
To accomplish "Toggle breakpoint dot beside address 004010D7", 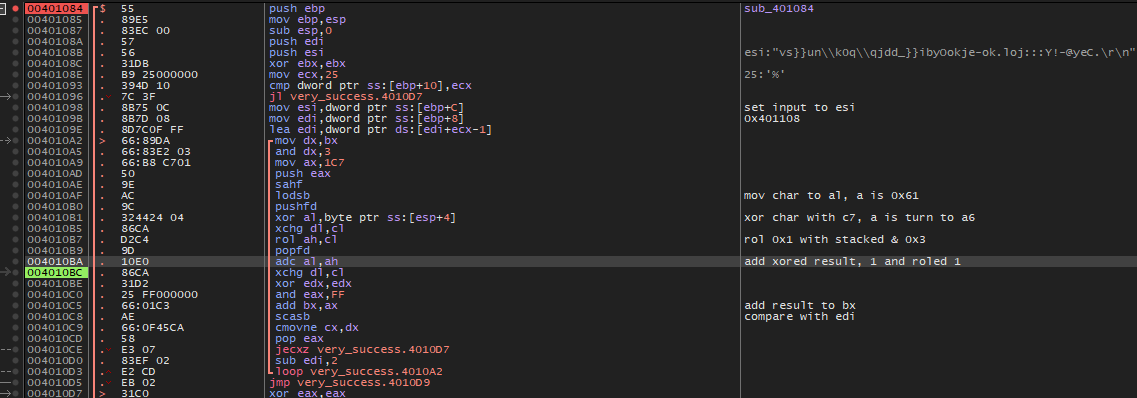I will (16, 393).
